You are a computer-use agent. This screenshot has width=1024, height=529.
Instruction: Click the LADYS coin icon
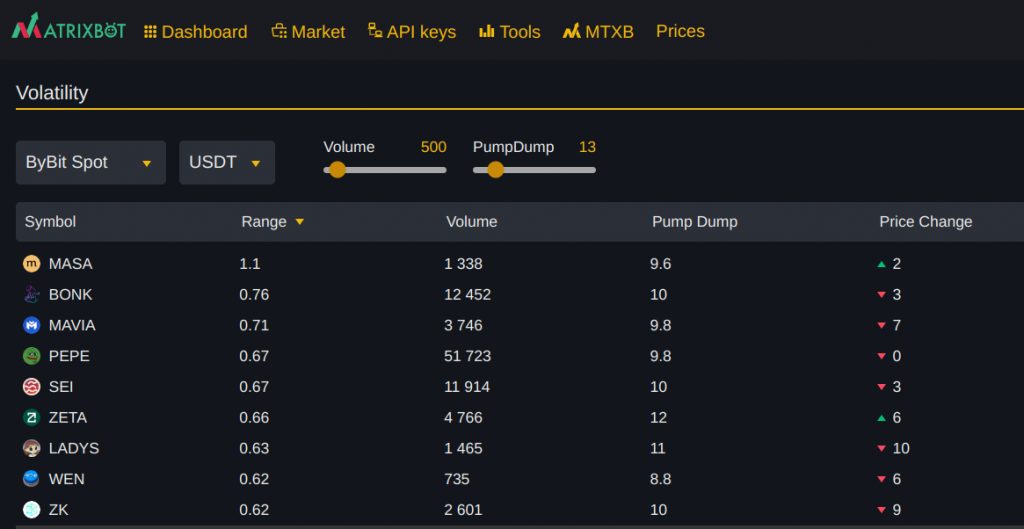click(x=31, y=448)
